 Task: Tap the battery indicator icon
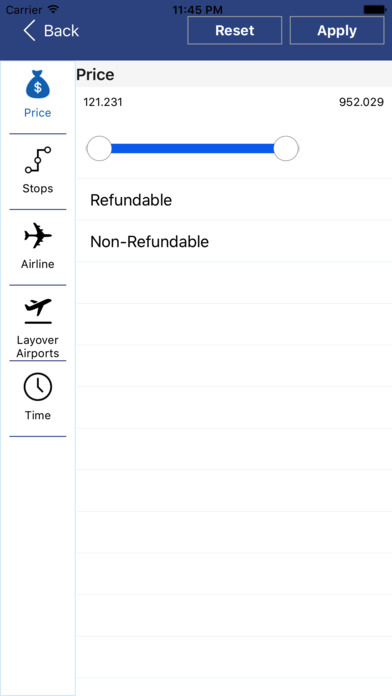[x=375, y=9]
